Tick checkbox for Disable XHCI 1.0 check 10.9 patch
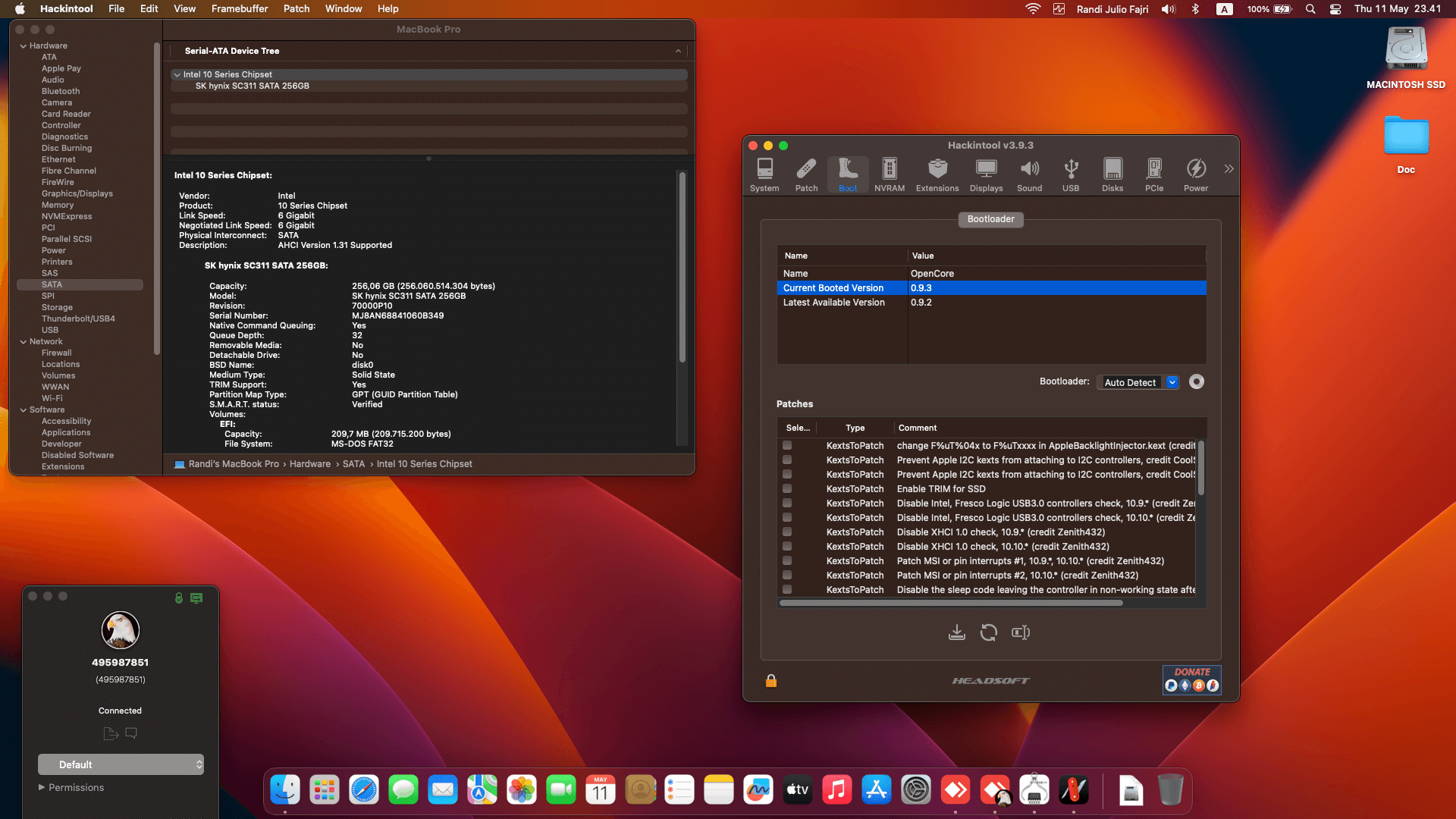Image resolution: width=1456 pixels, height=819 pixels. click(787, 532)
